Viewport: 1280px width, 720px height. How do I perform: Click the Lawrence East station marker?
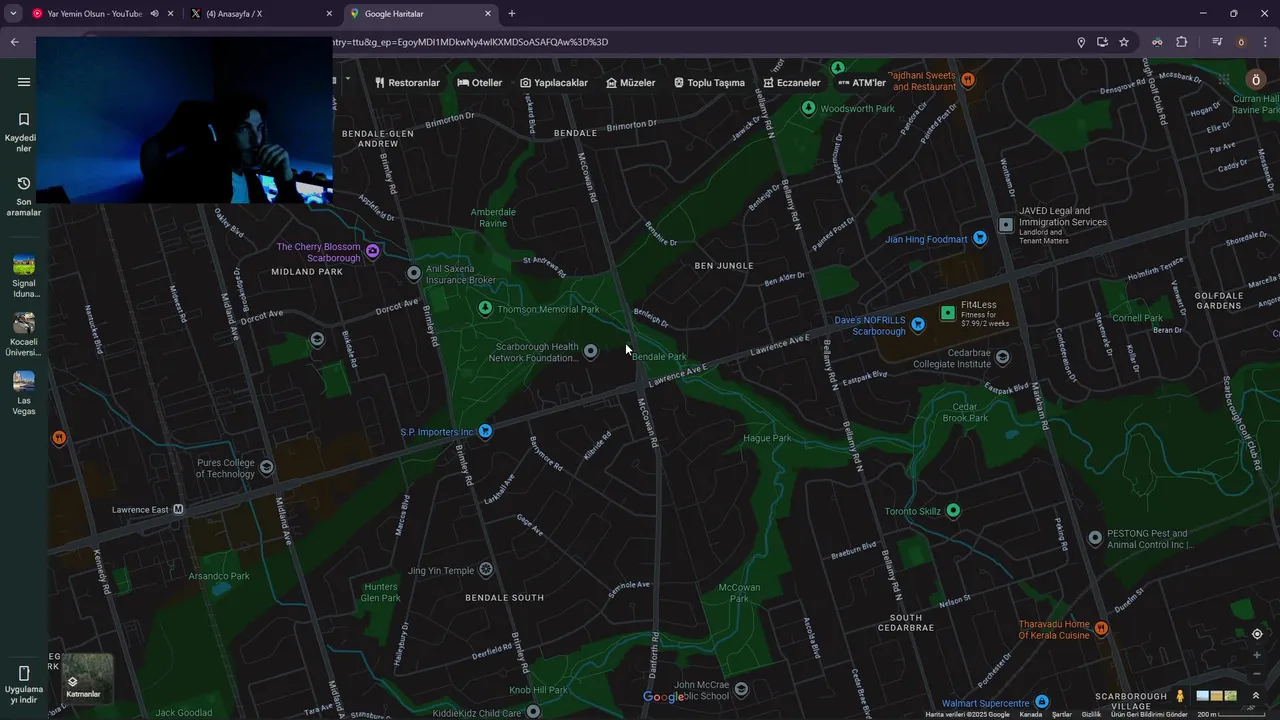178,509
